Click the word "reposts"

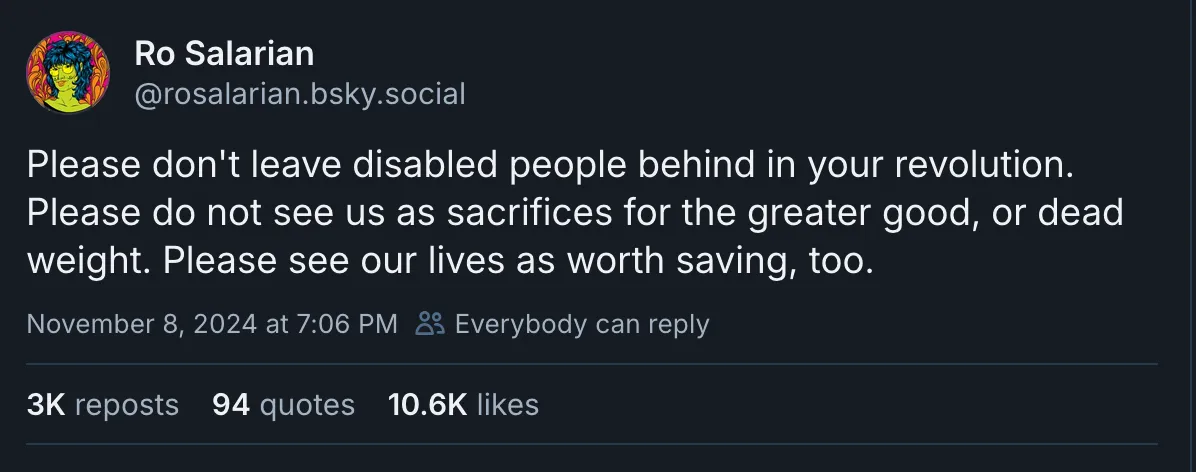[127, 404]
